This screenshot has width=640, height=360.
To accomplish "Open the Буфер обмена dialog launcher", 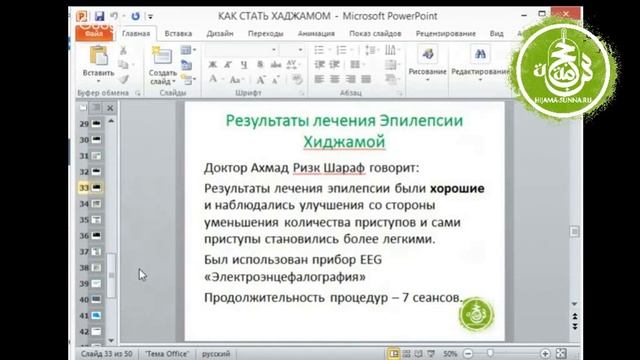I will [x=138, y=93].
